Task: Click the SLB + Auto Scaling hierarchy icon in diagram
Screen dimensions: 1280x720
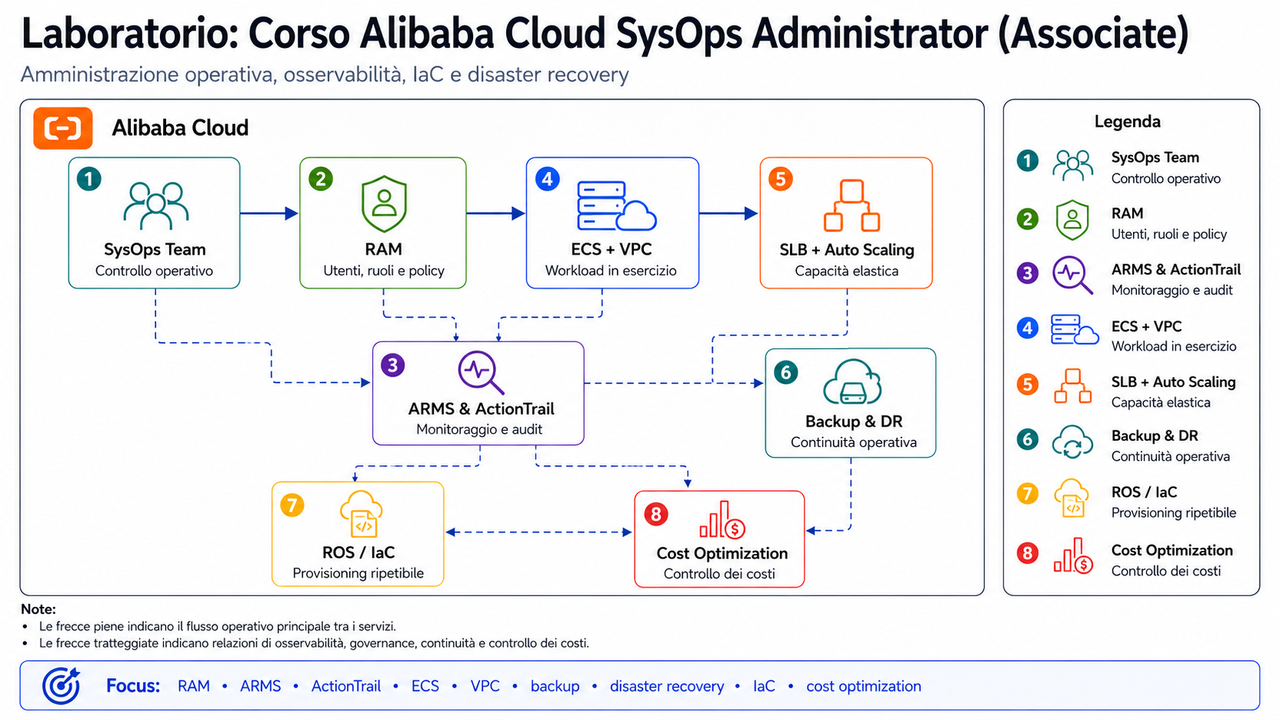Action: tap(851, 206)
